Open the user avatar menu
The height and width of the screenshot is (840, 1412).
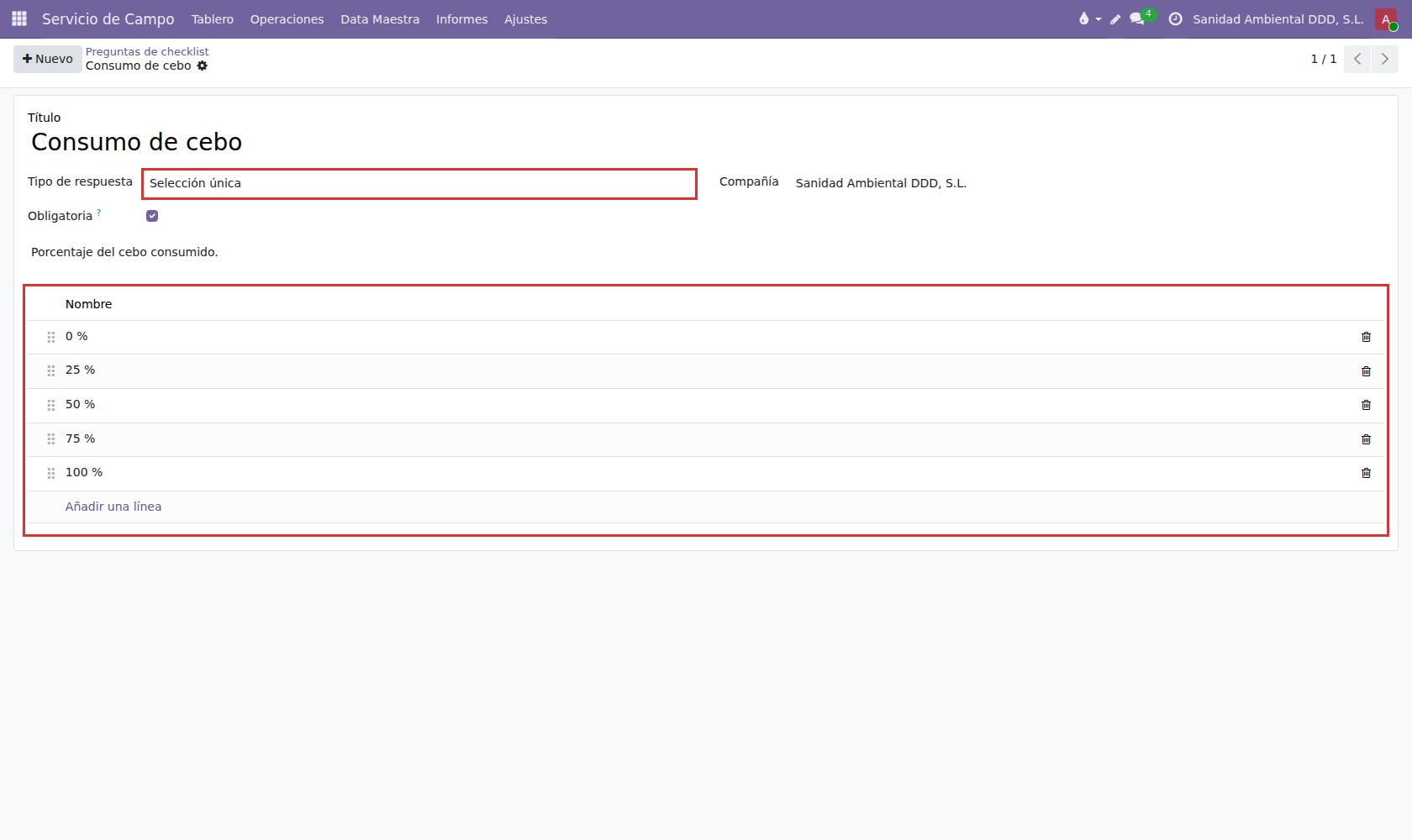1386,19
